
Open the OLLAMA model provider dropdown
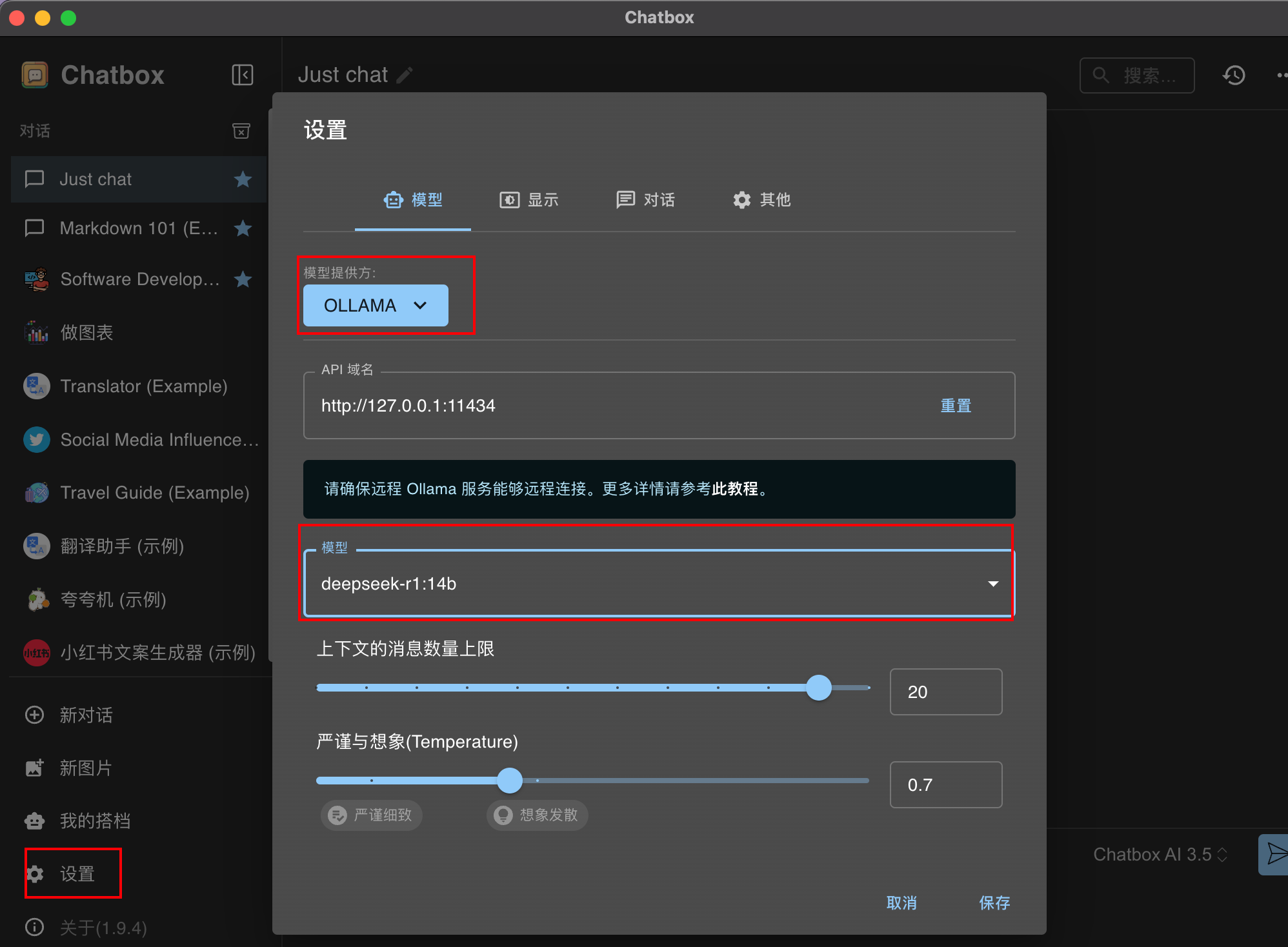(x=376, y=305)
